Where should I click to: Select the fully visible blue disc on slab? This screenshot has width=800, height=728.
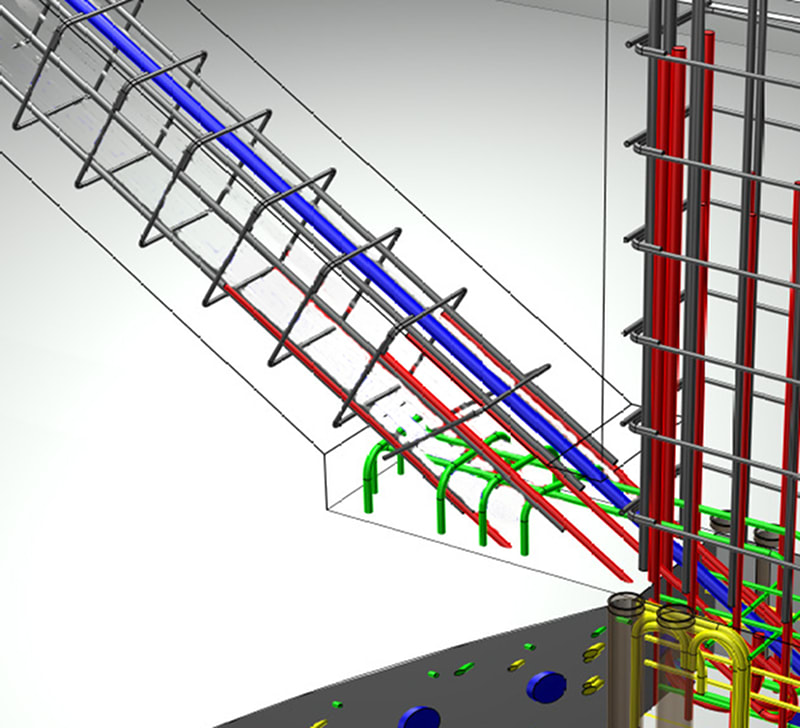pyautogui.click(x=546, y=685)
